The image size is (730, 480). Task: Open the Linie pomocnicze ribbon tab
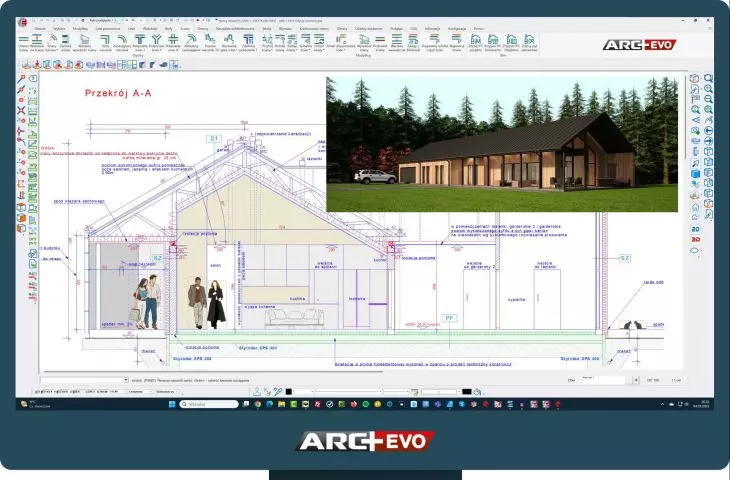pyautogui.click(x=108, y=29)
